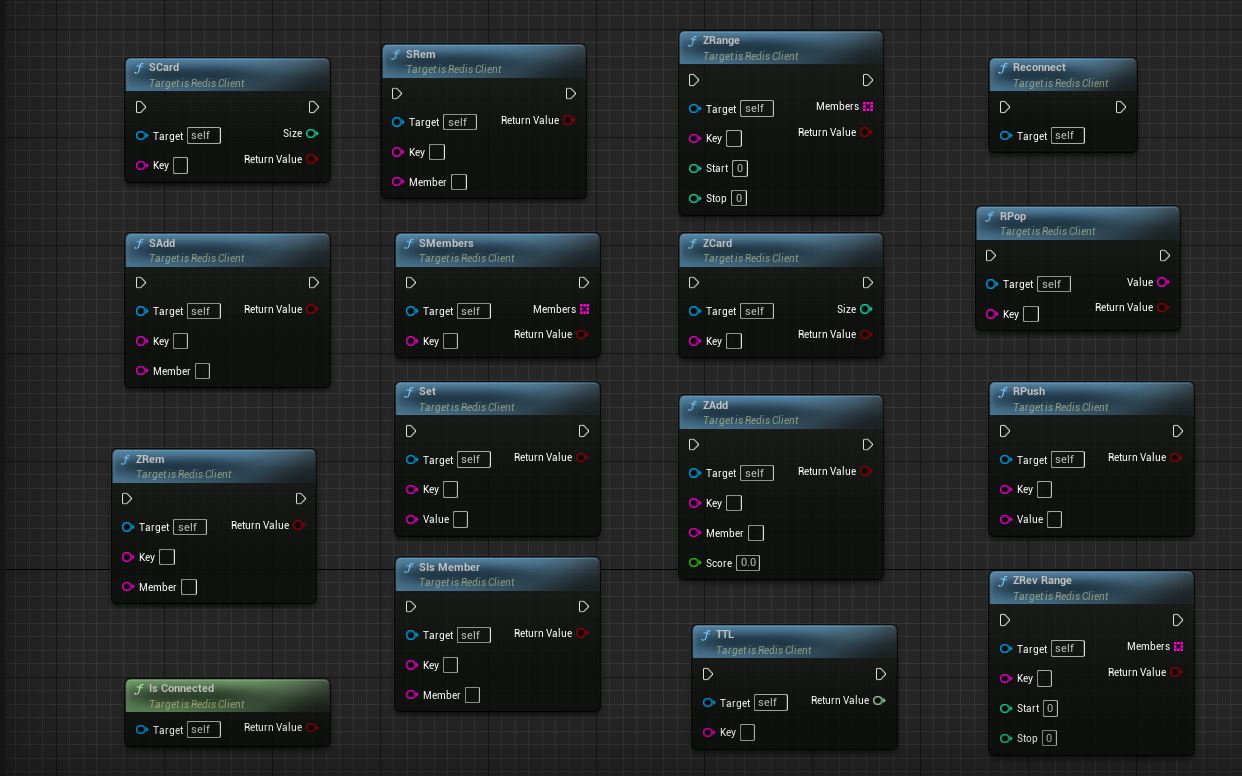Click the Key text box in SCard node
1242x776 pixels.
[180, 165]
